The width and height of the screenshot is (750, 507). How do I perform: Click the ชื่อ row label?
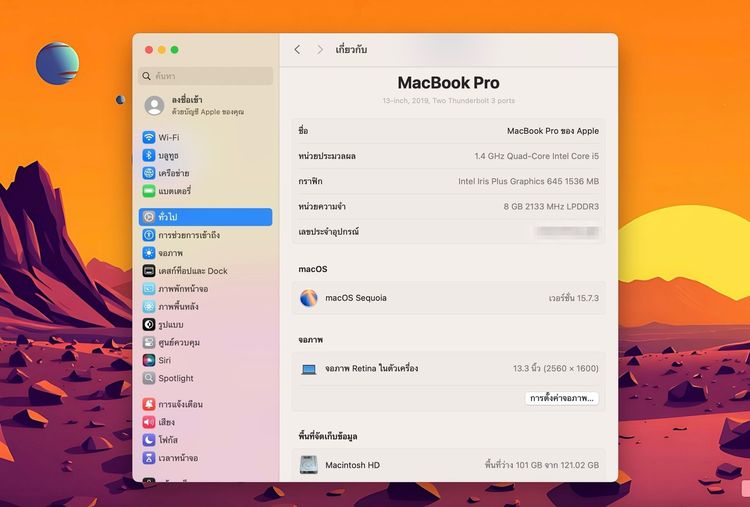[303, 131]
